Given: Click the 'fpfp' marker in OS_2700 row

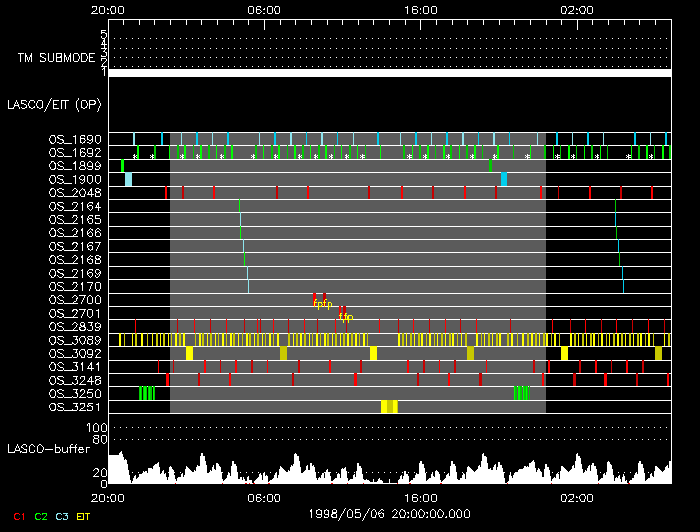Looking at the screenshot, I should (322, 304).
